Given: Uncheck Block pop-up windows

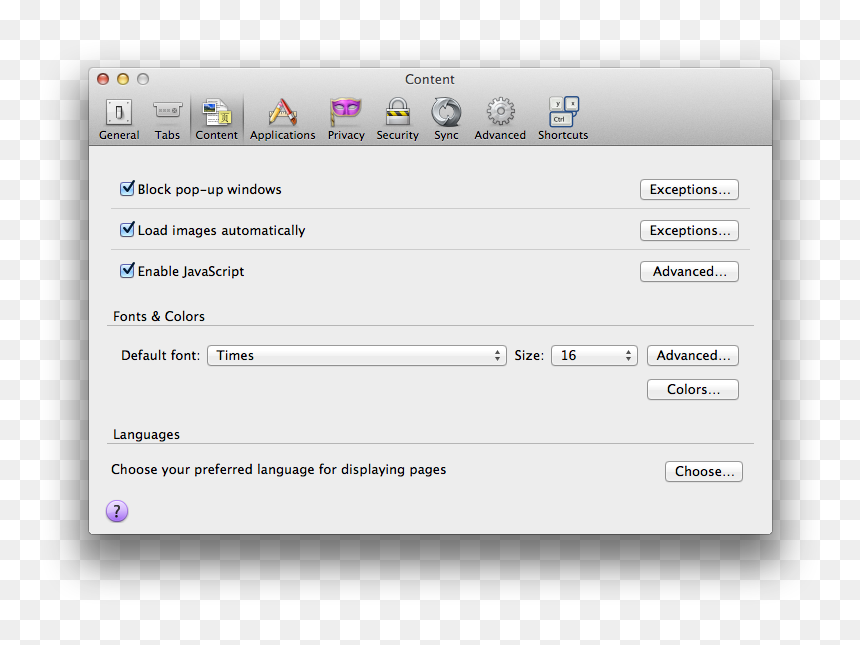Looking at the screenshot, I should coord(127,189).
